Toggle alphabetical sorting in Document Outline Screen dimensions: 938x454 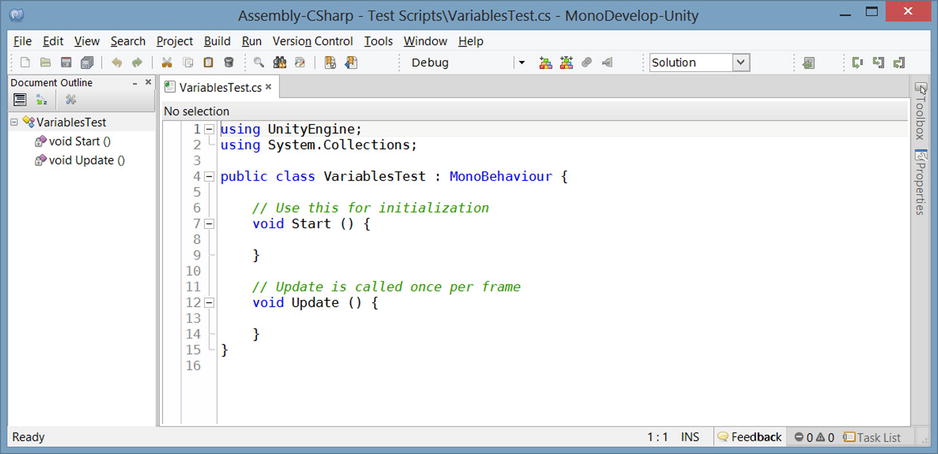coord(41,99)
